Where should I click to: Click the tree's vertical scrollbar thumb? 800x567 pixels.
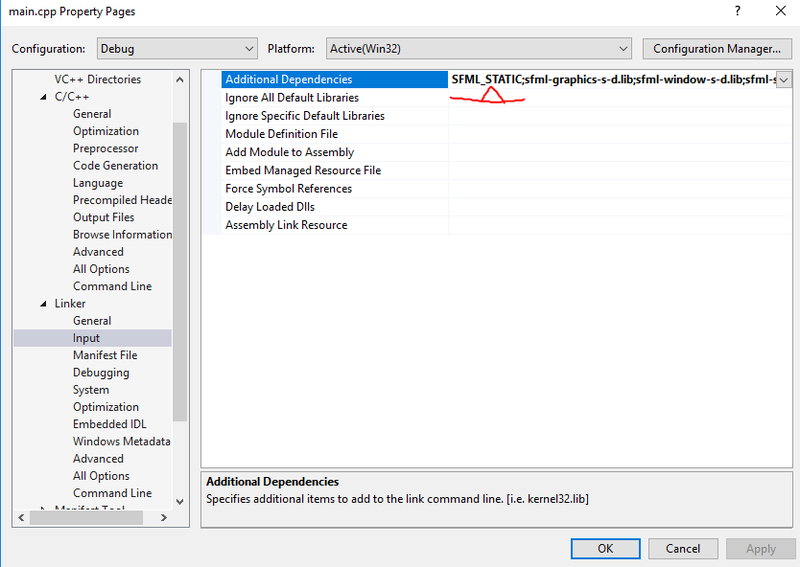(180, 272)
